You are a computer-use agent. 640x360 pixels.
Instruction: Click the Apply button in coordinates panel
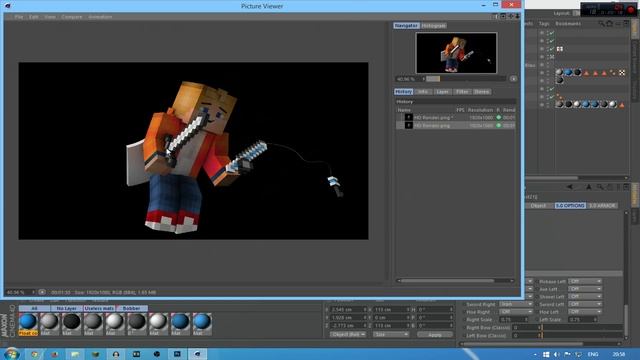(435, 334)
